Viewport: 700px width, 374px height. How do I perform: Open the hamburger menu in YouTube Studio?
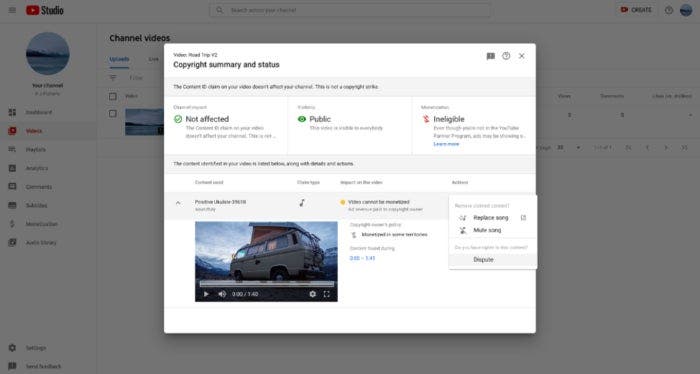click(12, 10)
